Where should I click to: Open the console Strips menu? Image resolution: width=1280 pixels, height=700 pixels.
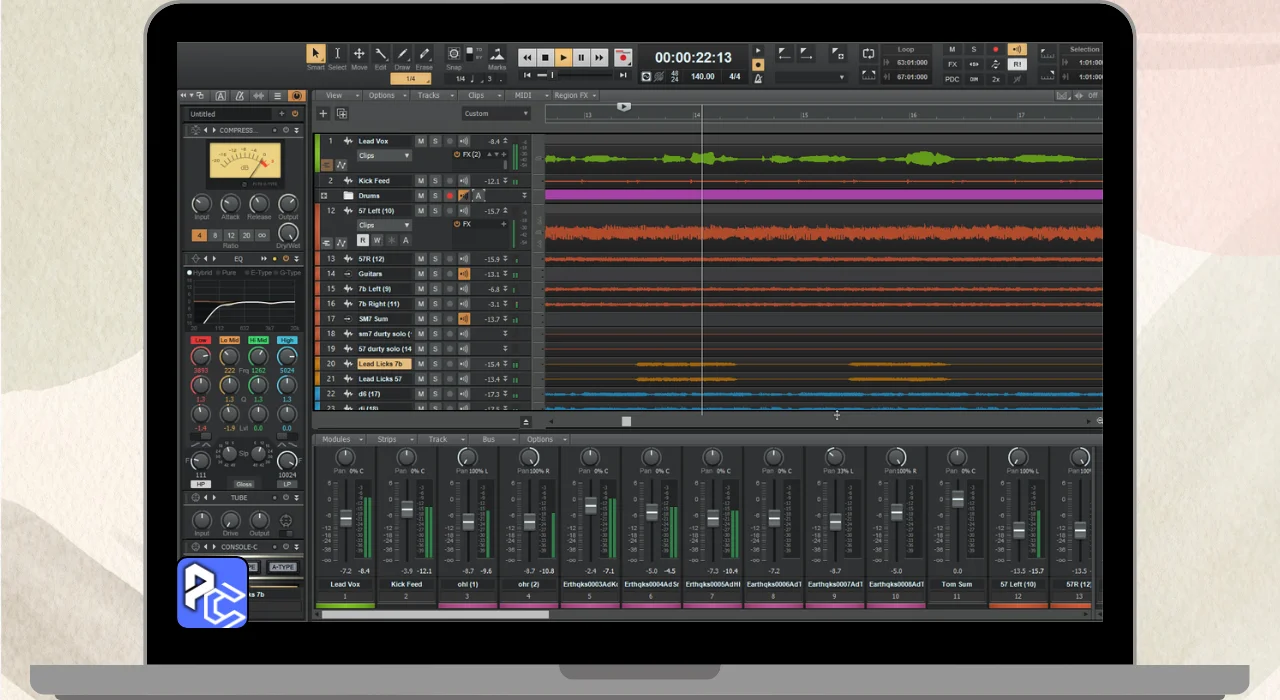click(x=388, y=439)
